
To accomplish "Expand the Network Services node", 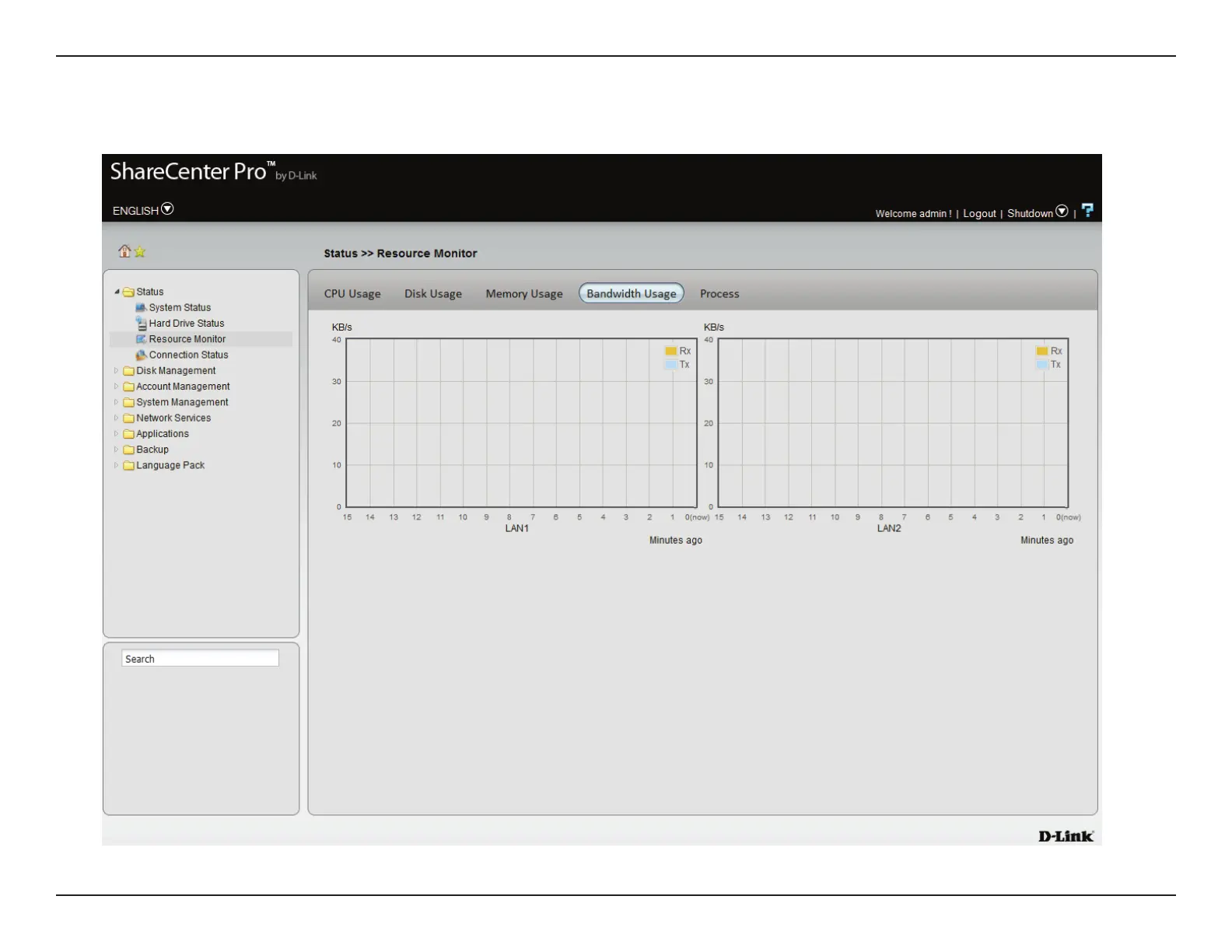I will 117,418.
